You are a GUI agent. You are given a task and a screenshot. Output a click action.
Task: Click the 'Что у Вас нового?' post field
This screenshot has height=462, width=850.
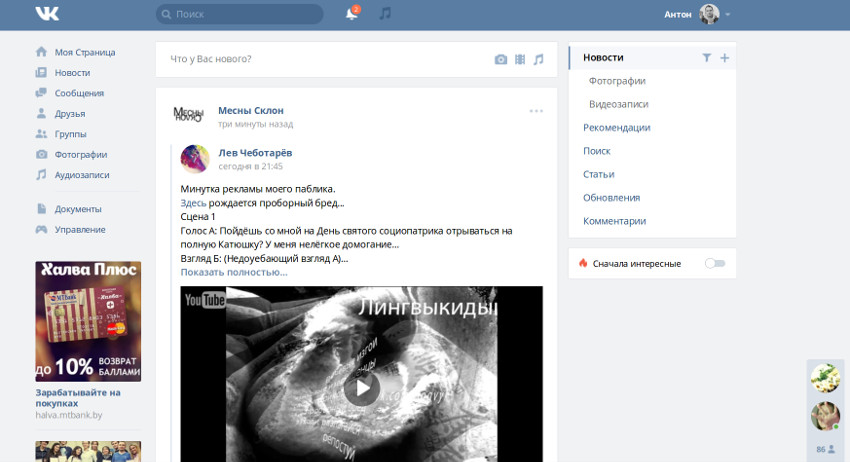click(x=320, y=59)
